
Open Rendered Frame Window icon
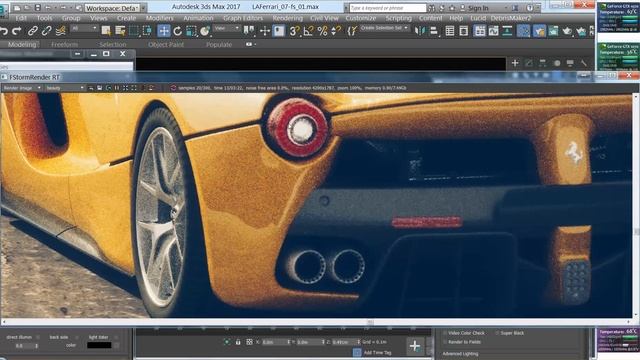pos(553,31)
